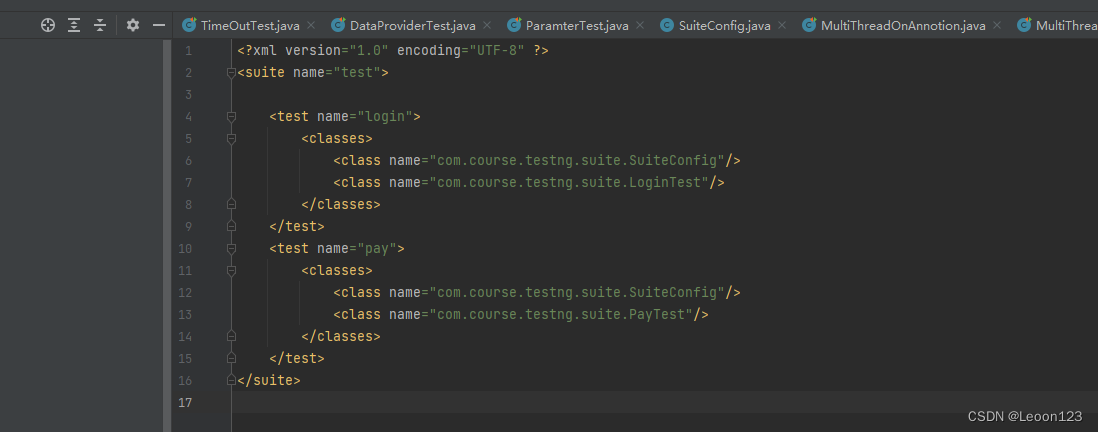Click the Collapse All icon

click(x=100, y=26)
